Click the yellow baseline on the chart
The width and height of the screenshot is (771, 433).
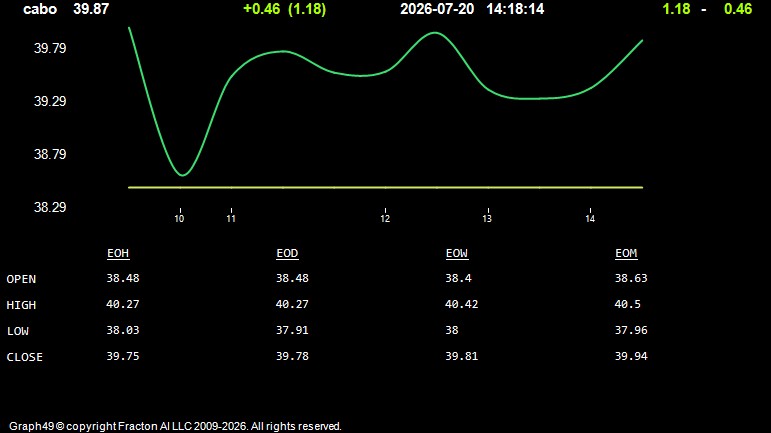pyautogui.click(x=386, y=187)
